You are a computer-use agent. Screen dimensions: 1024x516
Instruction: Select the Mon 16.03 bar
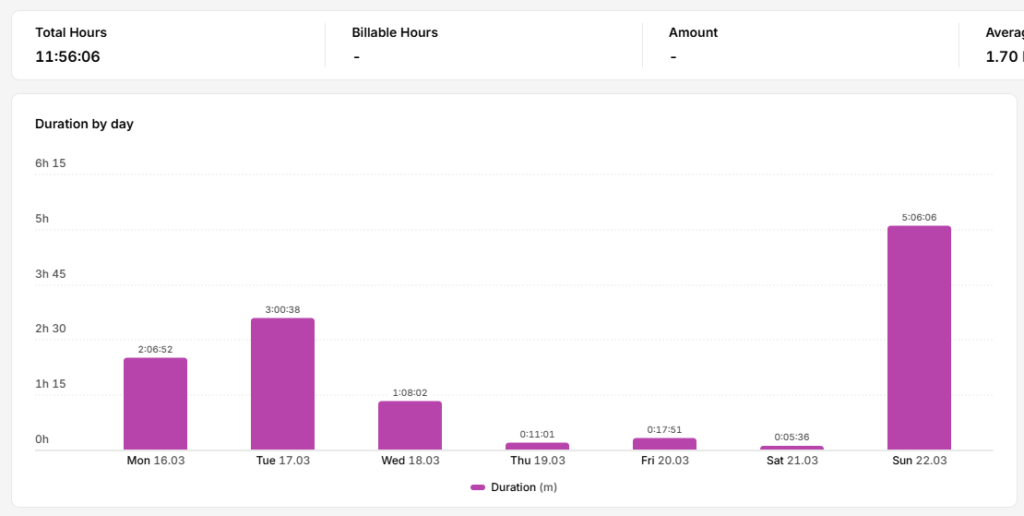155,404
